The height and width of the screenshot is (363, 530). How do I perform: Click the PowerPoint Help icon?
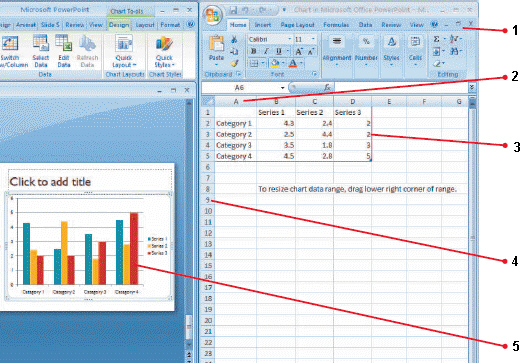point(191,24)
